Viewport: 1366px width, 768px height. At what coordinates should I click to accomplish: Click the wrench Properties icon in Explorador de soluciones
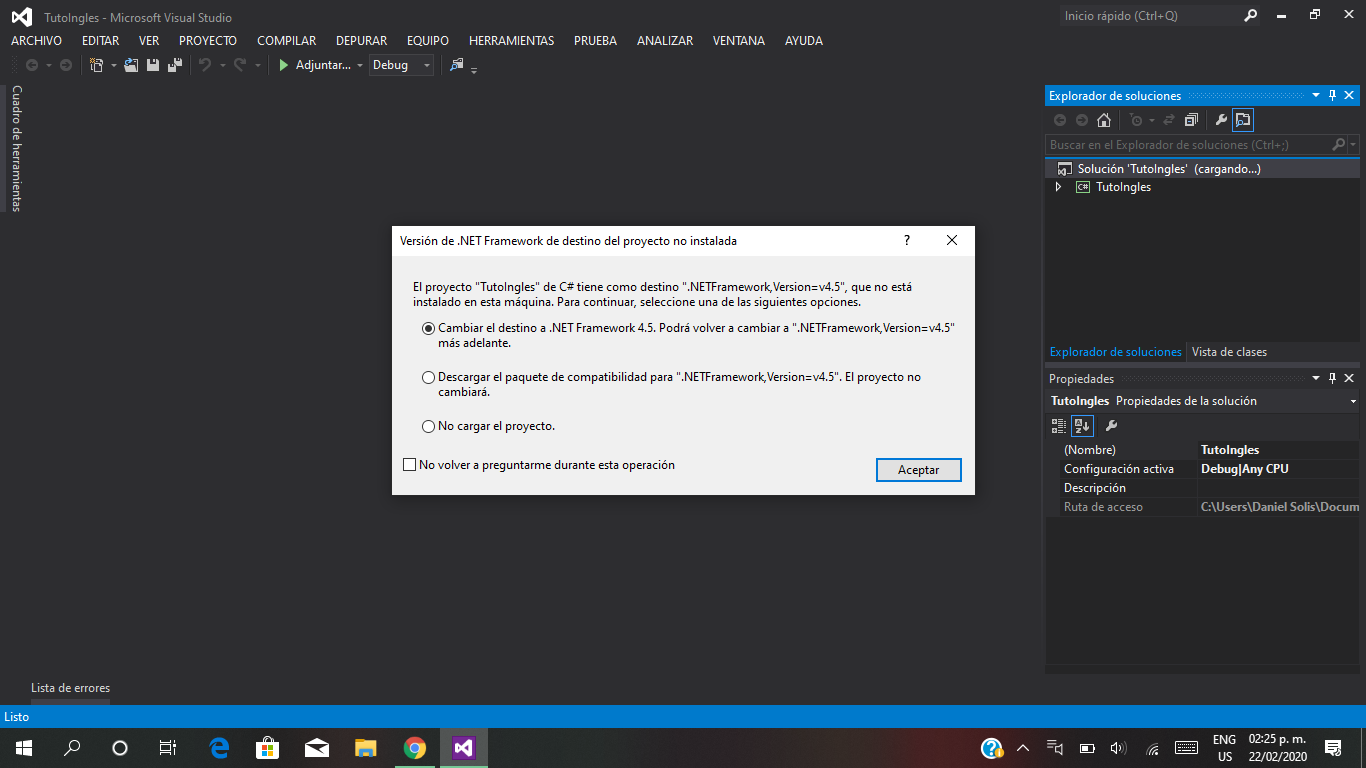[1221, 120]
